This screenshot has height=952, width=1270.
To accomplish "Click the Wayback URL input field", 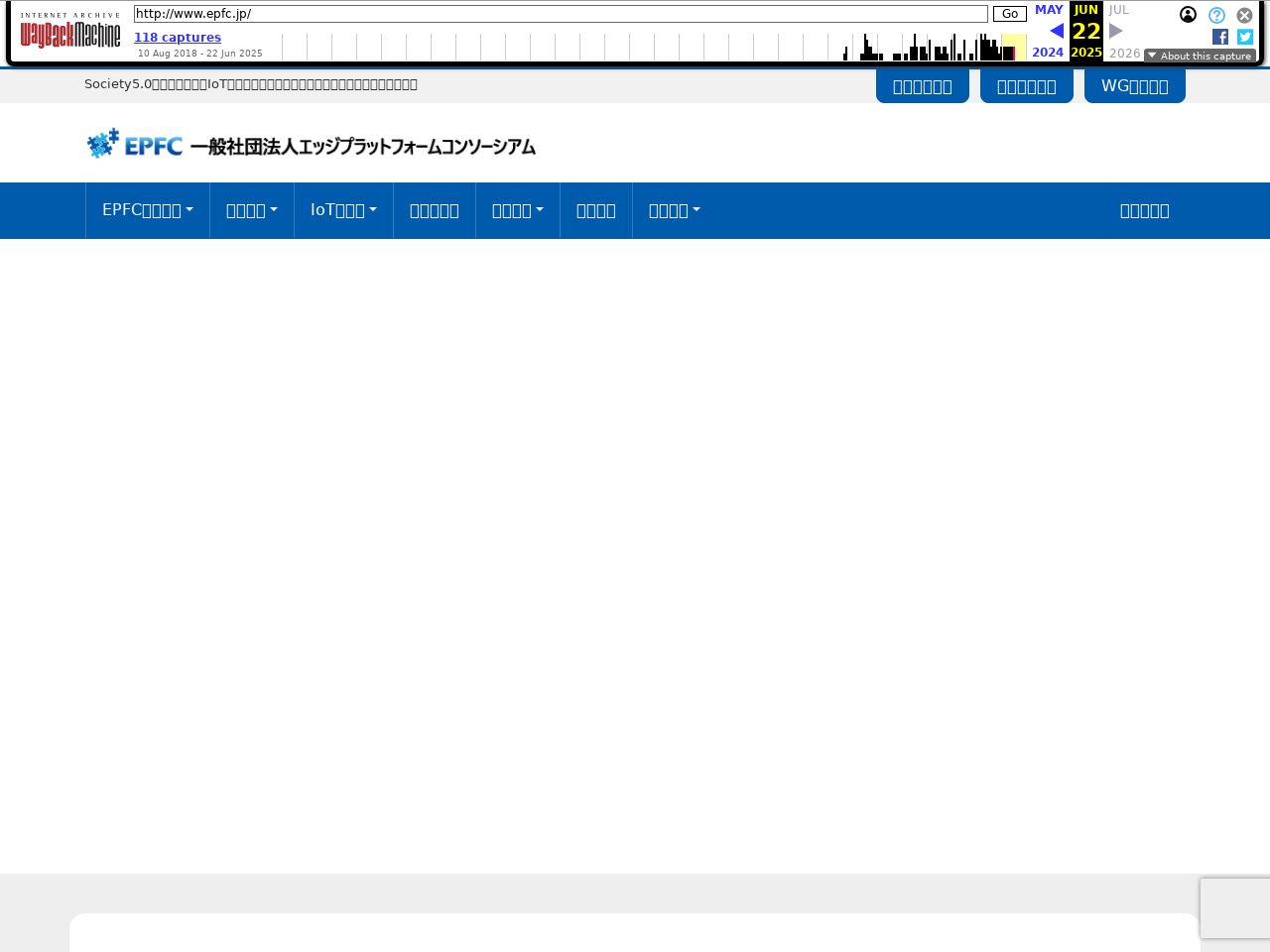I will click(561, 14).
